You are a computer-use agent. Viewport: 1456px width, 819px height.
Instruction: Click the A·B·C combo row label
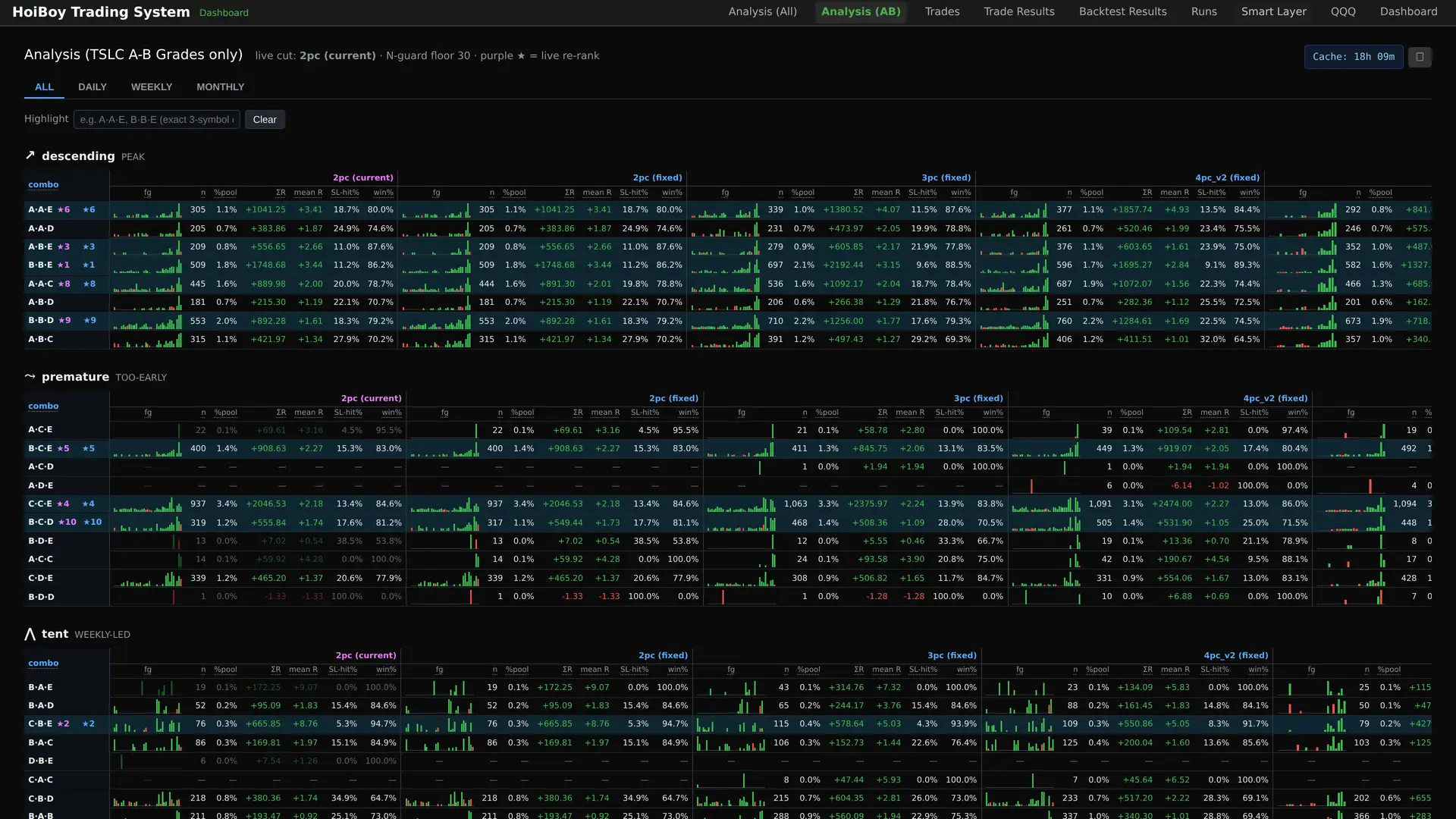click(x=41, y=340)
